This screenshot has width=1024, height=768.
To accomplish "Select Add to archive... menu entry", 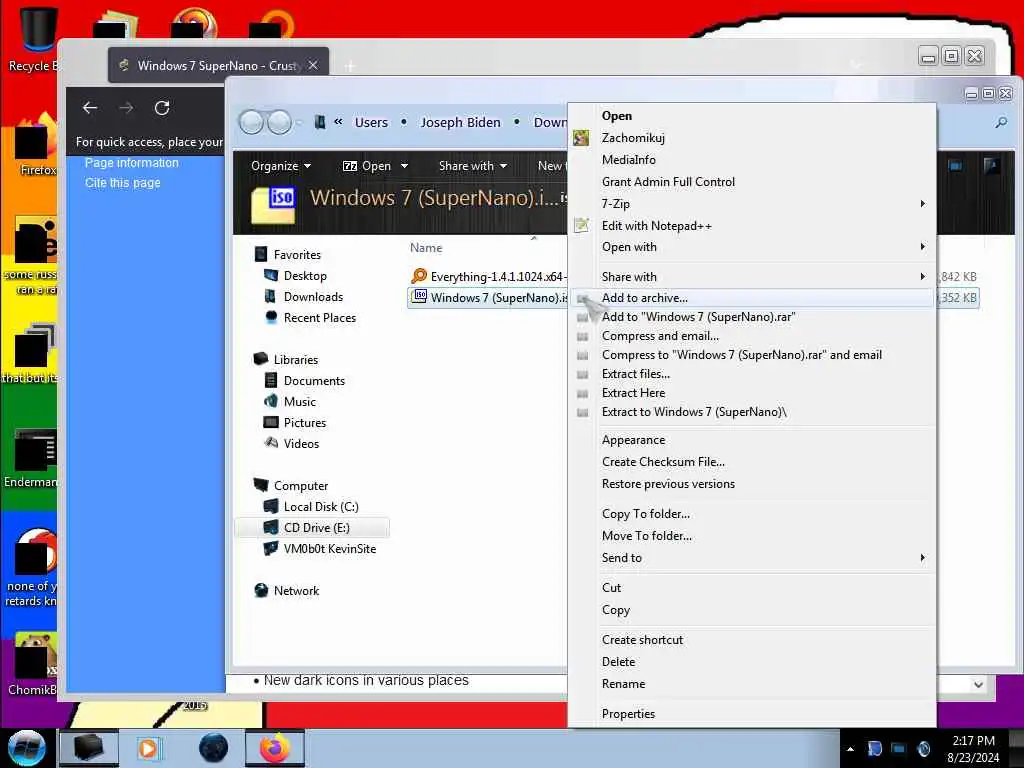I will point(752,298).
